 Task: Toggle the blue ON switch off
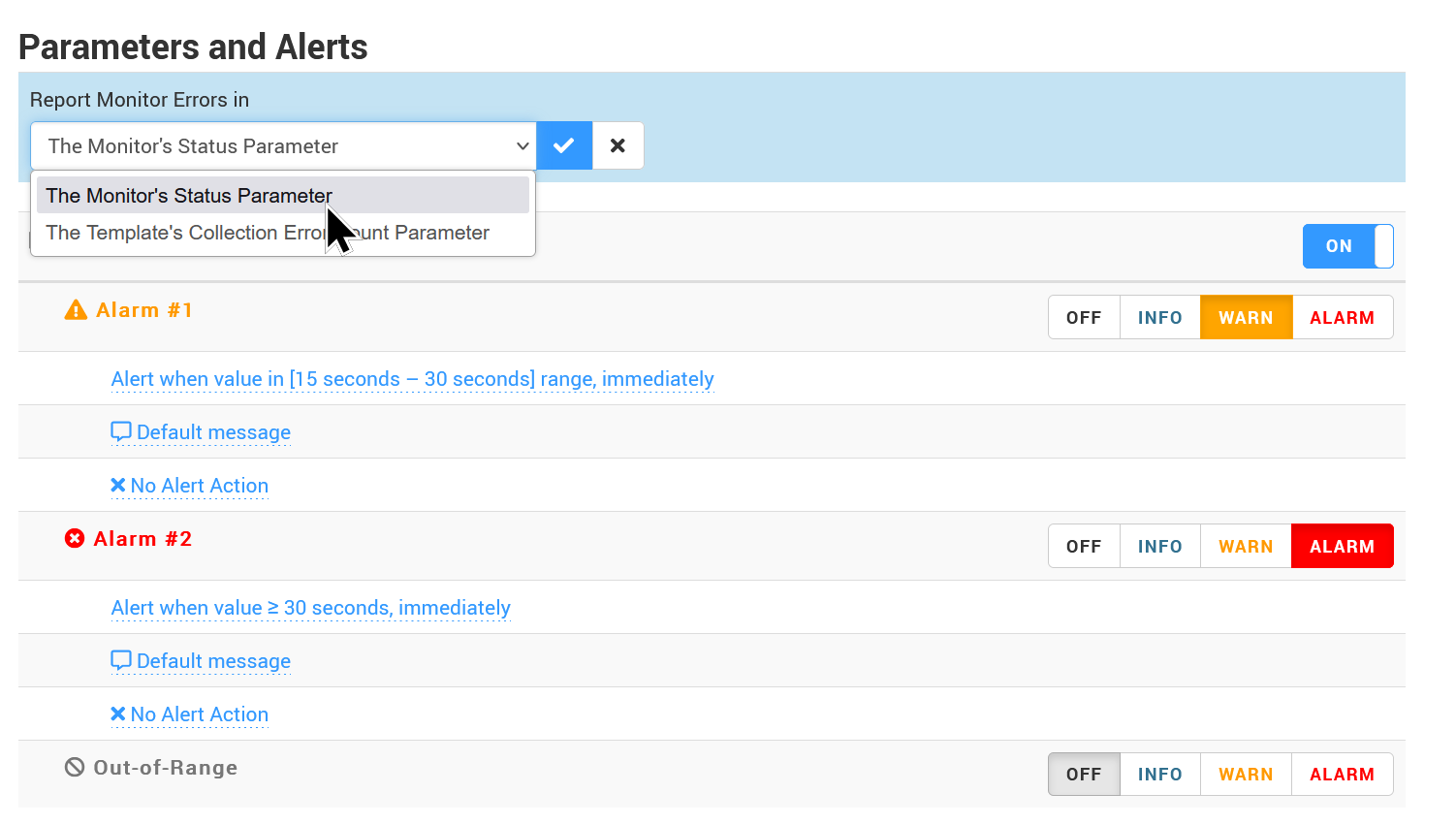[x=1347, y=246]
